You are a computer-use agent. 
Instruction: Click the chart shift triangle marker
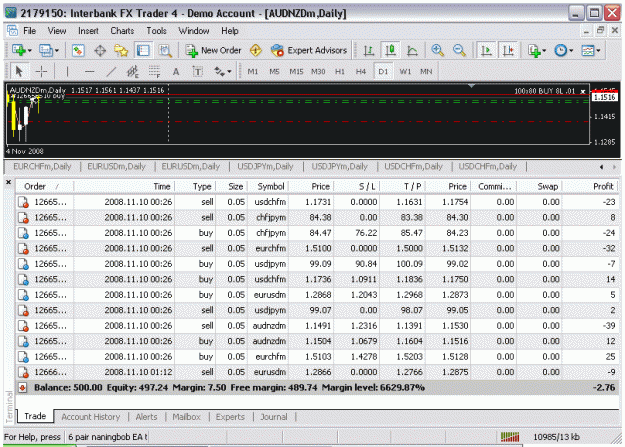[472, 86]
